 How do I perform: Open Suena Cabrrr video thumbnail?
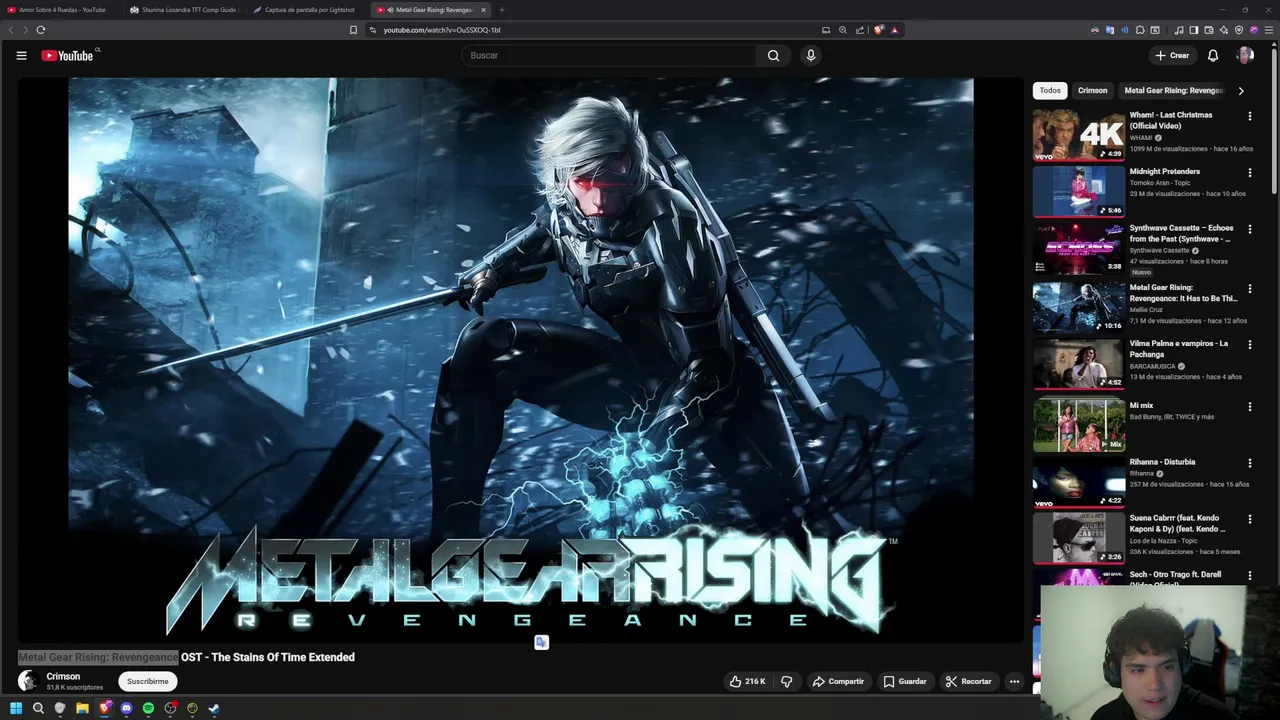point(1078,537)
